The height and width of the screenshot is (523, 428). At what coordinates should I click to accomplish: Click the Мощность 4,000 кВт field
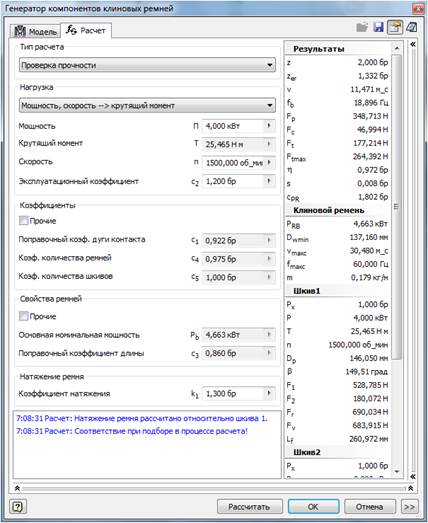[x=233, y=126]
